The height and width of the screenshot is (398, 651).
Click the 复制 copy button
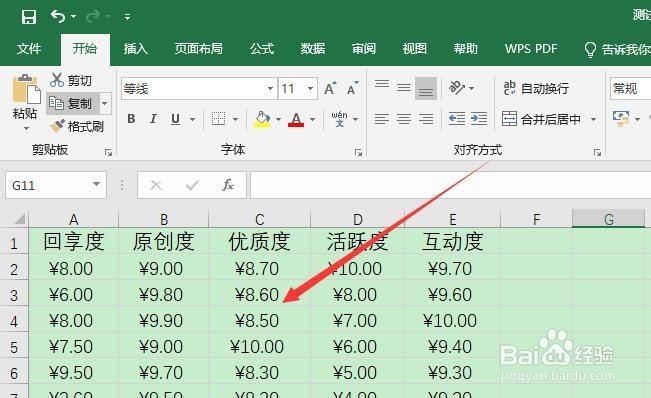73,103
